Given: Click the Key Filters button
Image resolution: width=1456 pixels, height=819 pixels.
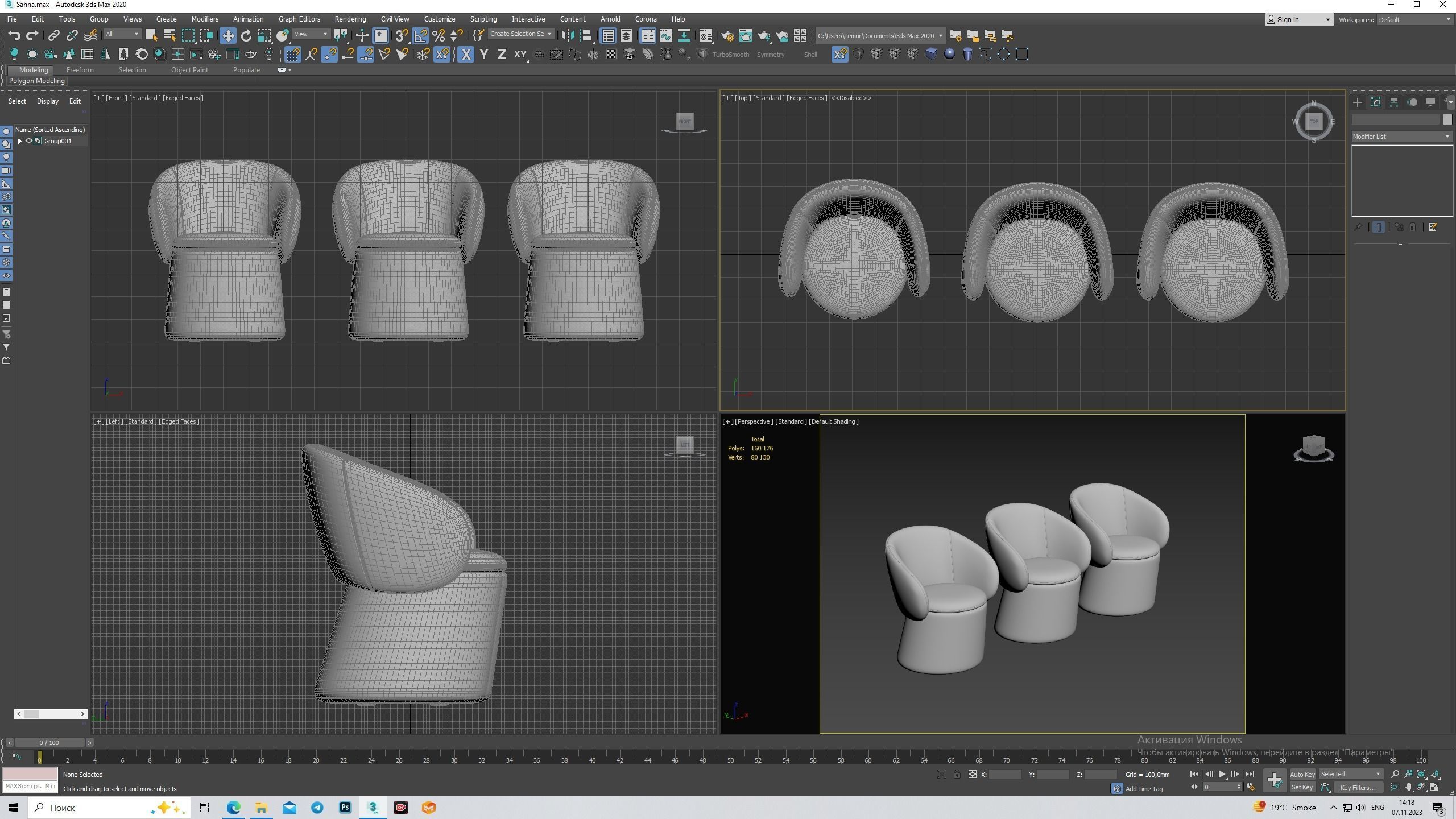Looking at the screenshot, I should pos(1358,787).
